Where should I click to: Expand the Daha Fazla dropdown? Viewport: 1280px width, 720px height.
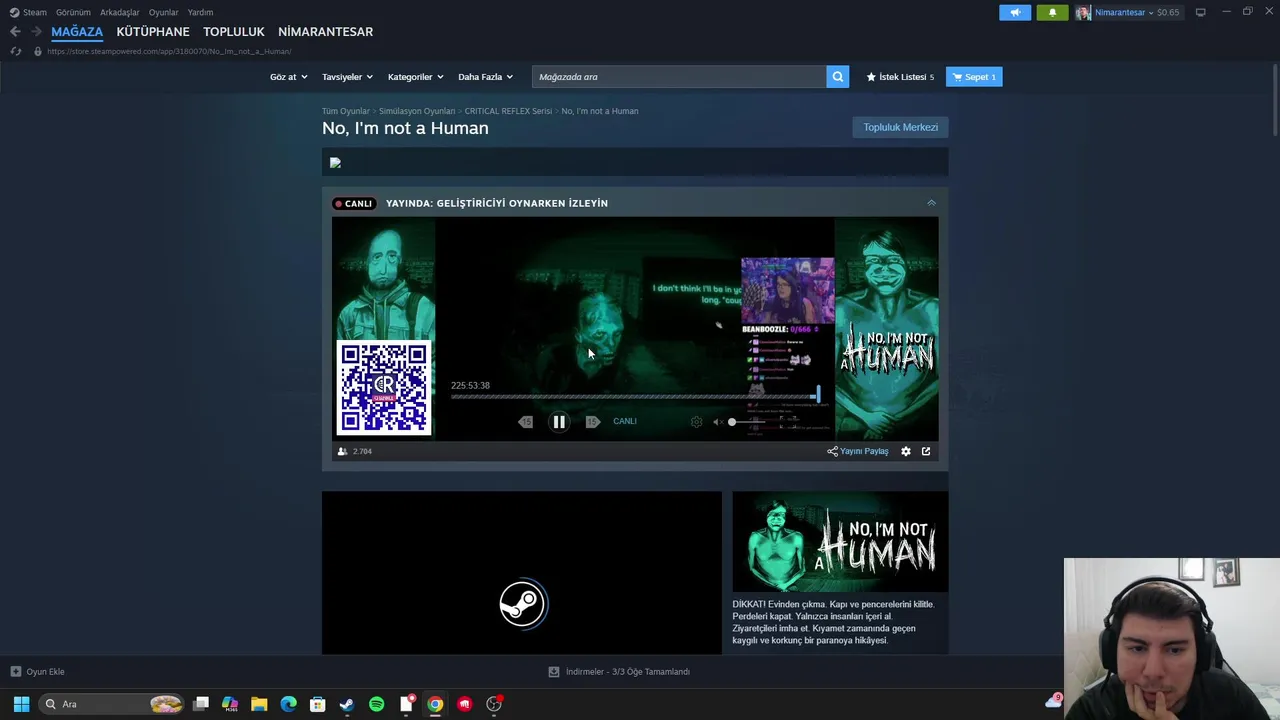click(x=485, y=77)
